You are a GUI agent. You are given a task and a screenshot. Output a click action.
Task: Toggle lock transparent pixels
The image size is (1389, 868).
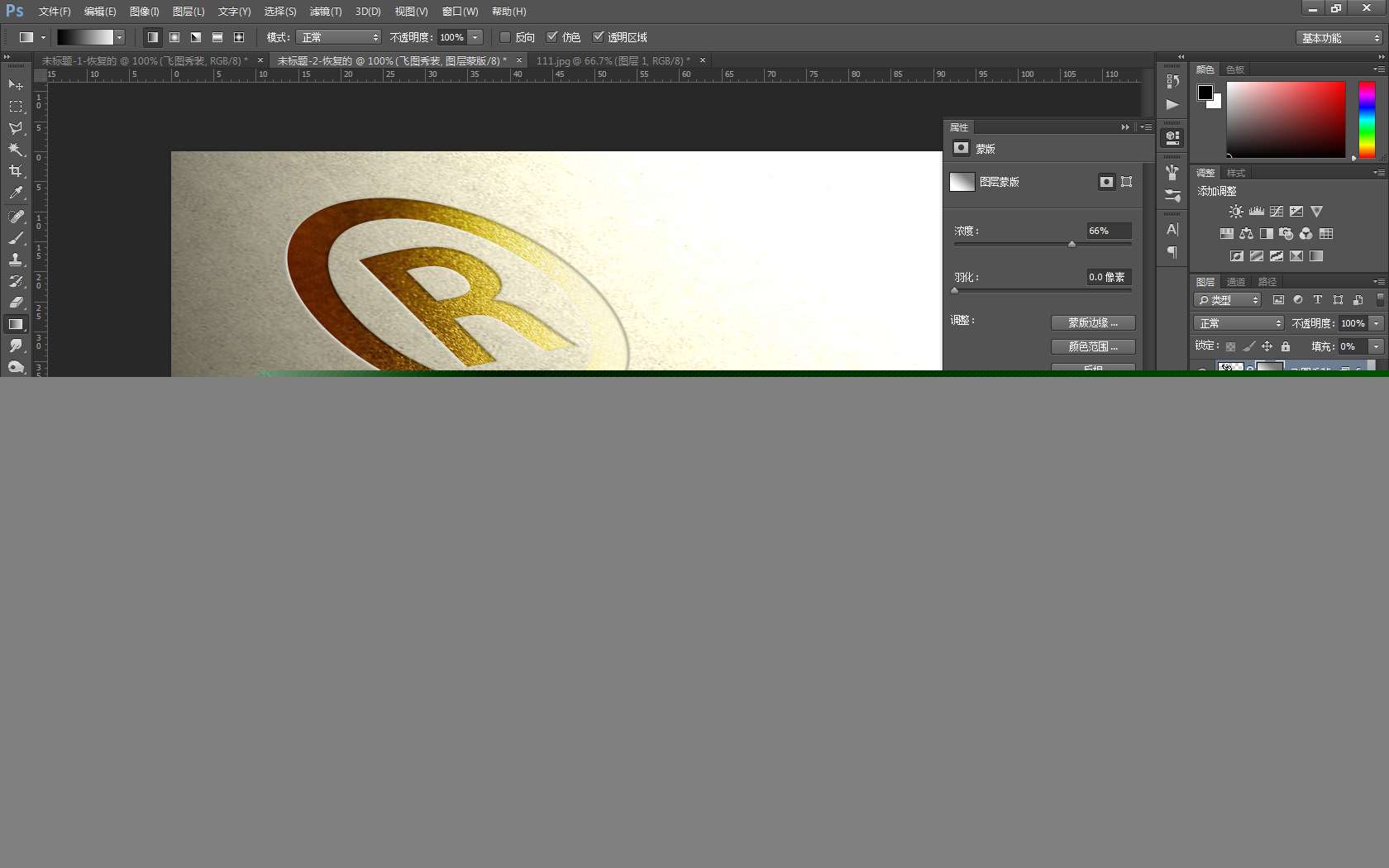point(1231,347)
